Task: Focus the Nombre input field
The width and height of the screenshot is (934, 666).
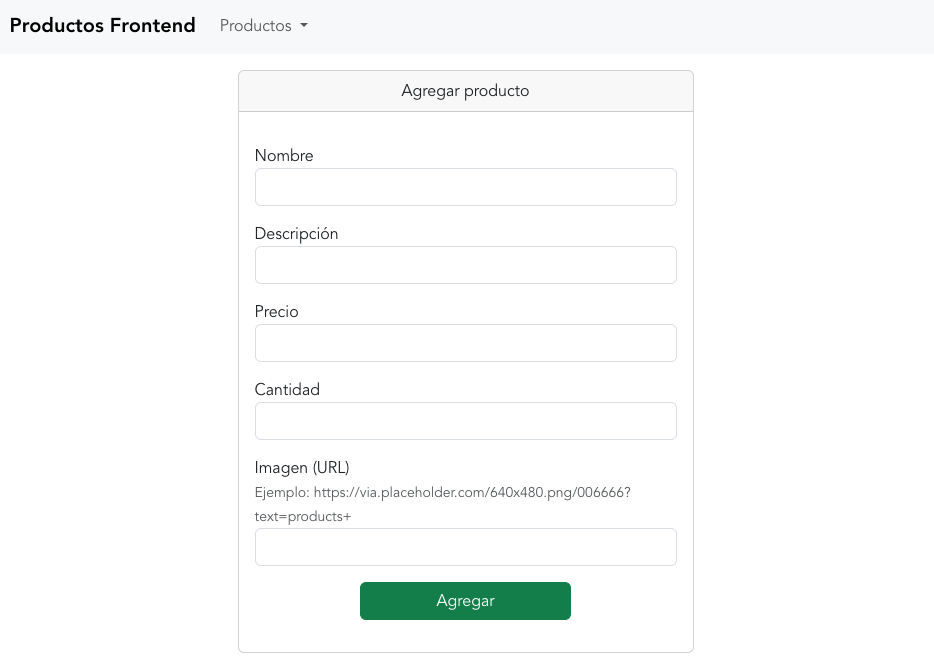Action: (x=465, y=187)
